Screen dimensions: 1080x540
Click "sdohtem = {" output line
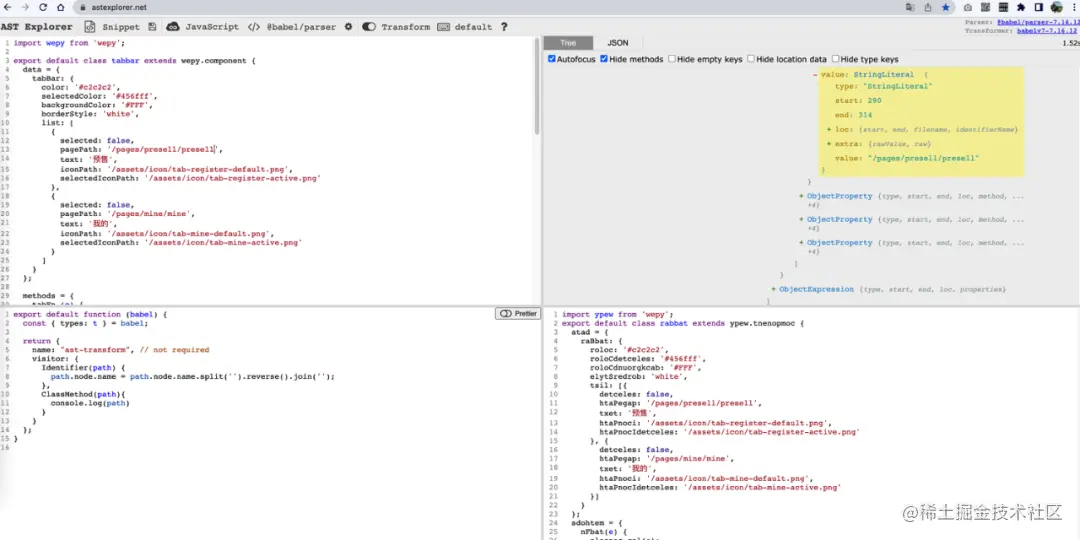[596, 523]
